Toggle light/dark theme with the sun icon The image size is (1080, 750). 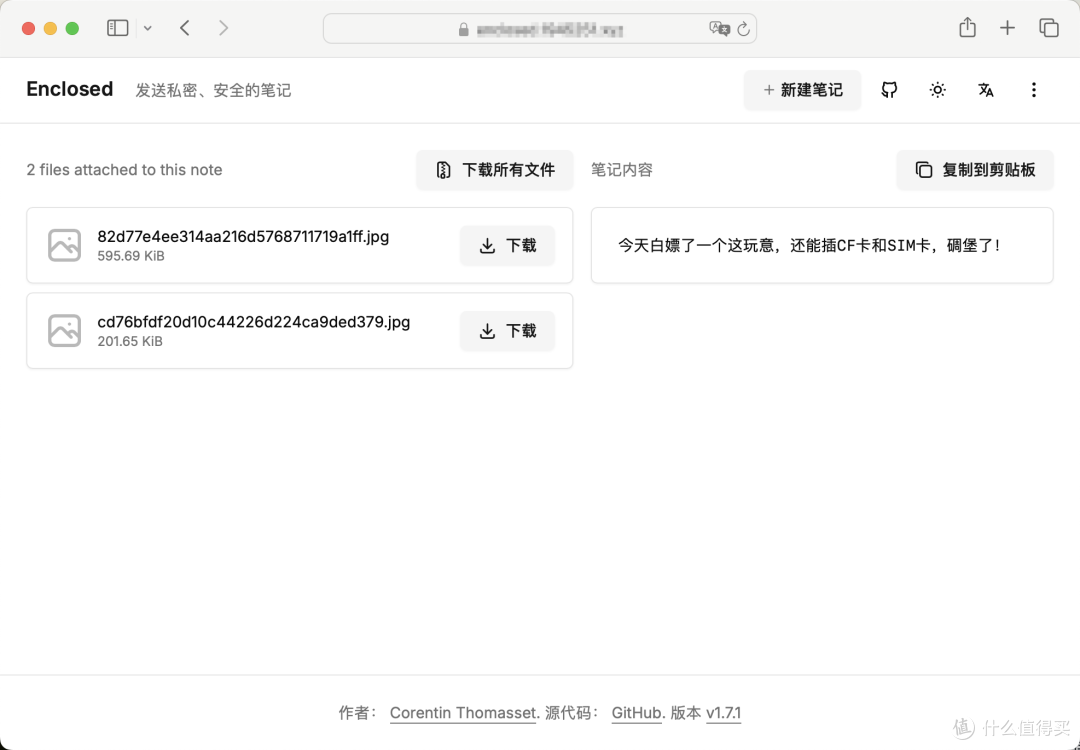coord(937,90)
